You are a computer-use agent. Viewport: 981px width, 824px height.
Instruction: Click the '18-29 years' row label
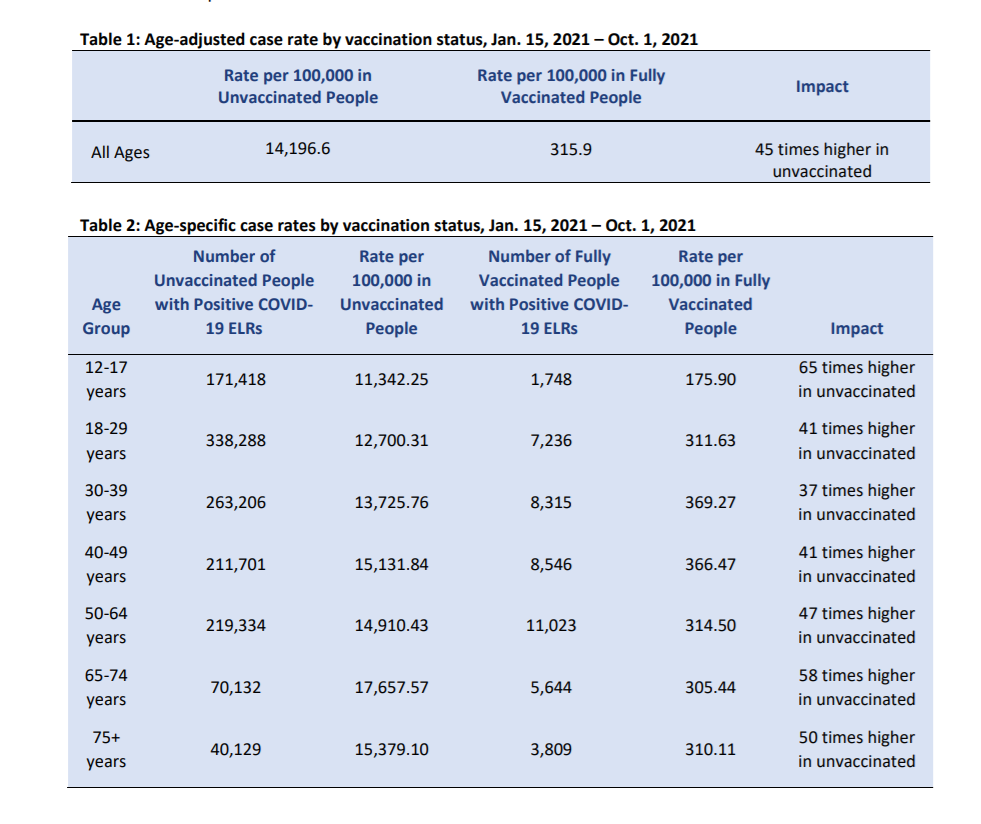(106, 441)
